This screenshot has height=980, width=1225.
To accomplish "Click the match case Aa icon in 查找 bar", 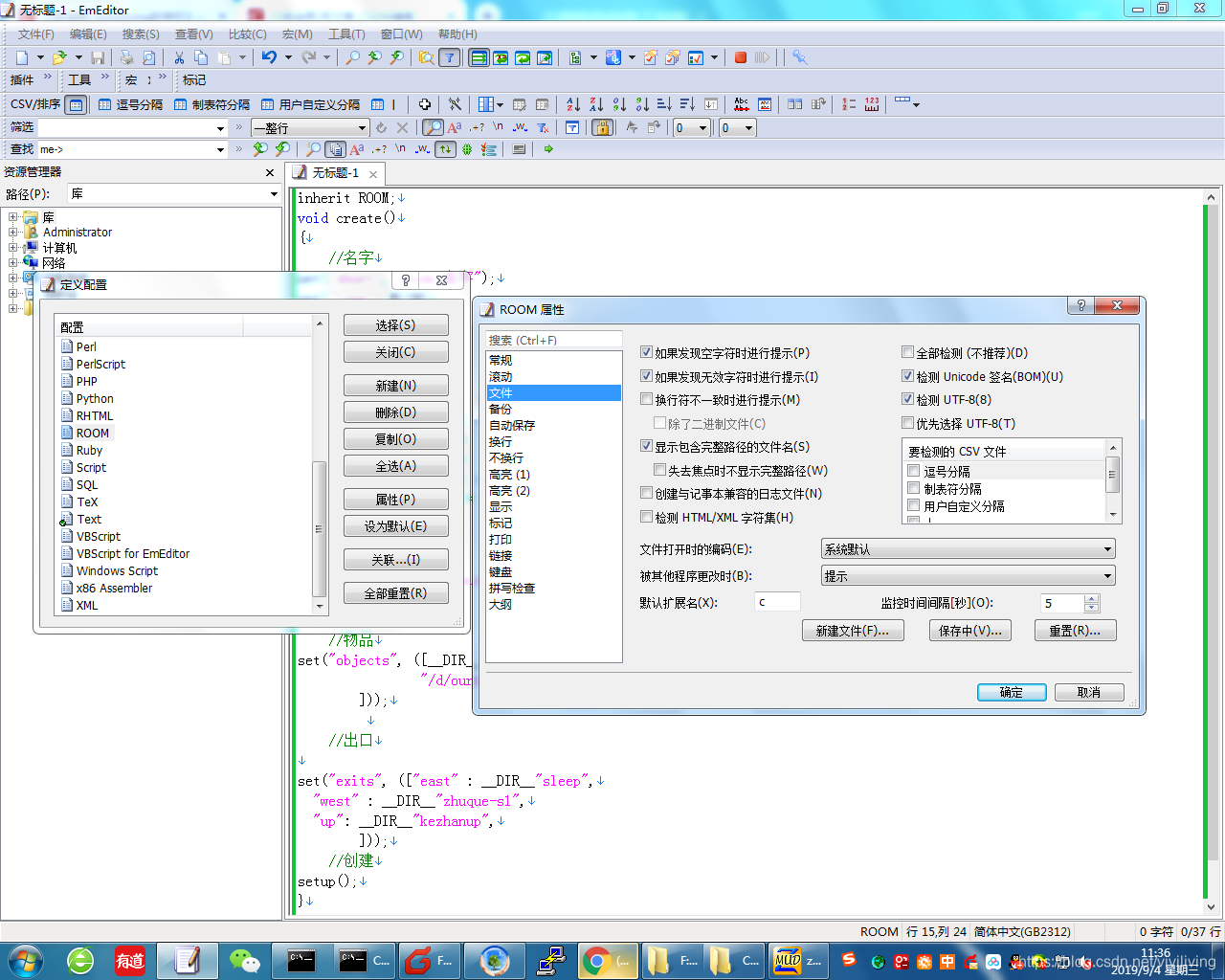I will point(356,149).
